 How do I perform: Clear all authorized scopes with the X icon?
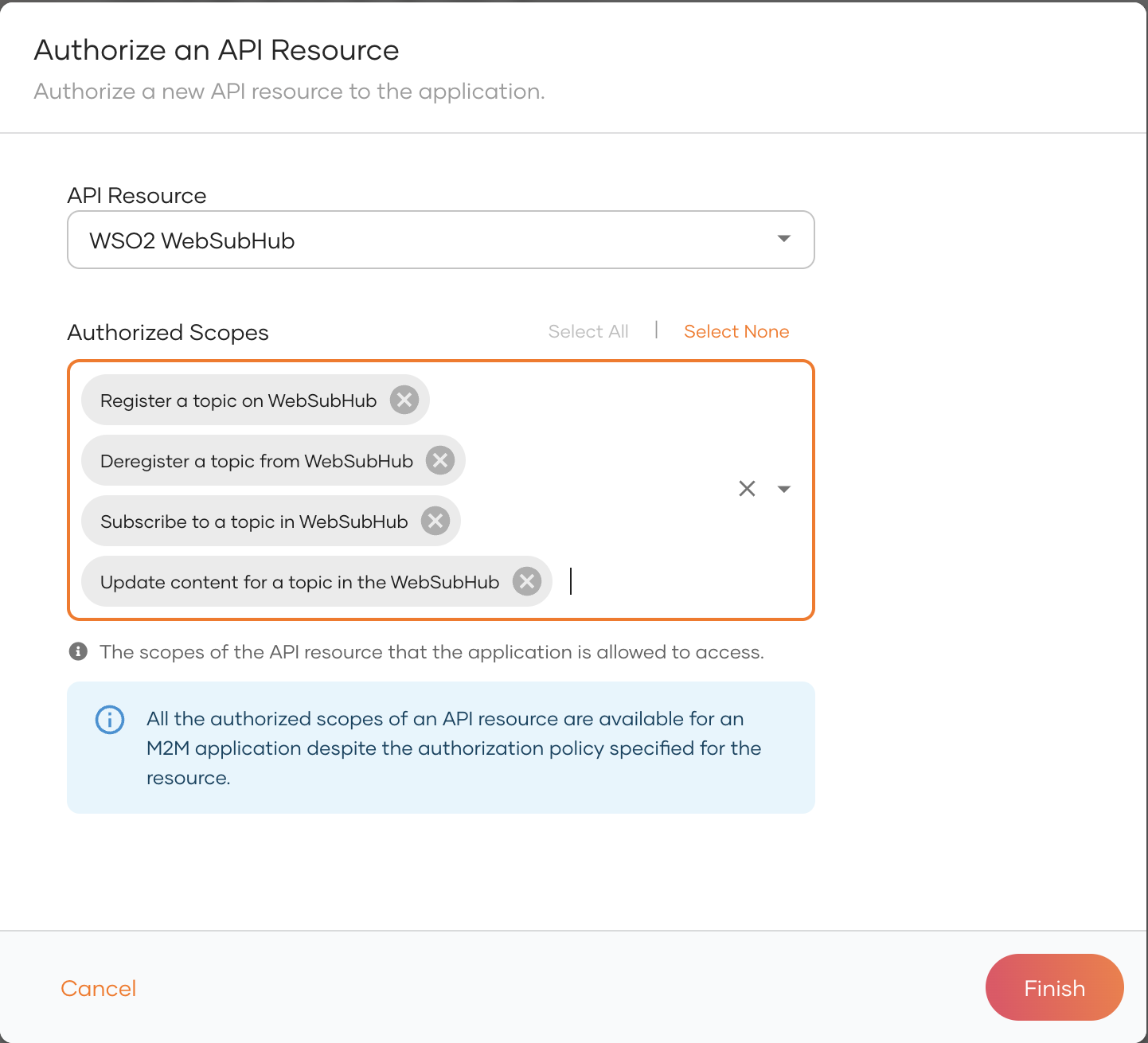pos(747,488)
